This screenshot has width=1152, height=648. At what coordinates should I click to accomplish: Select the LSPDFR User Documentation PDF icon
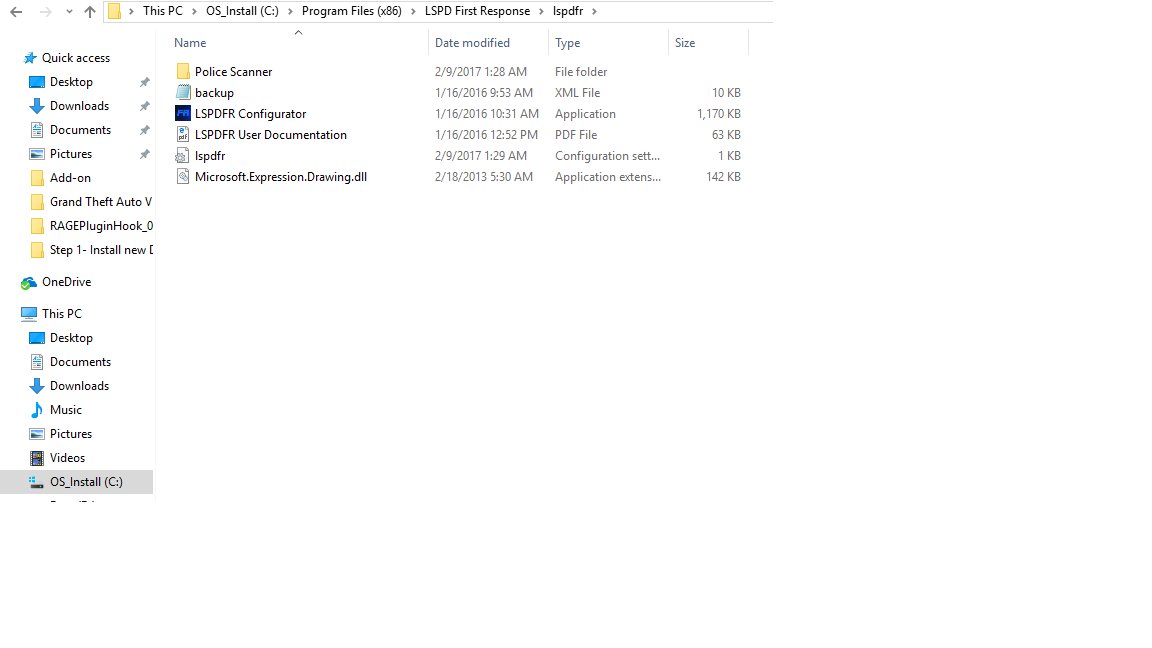click(183, 134)
